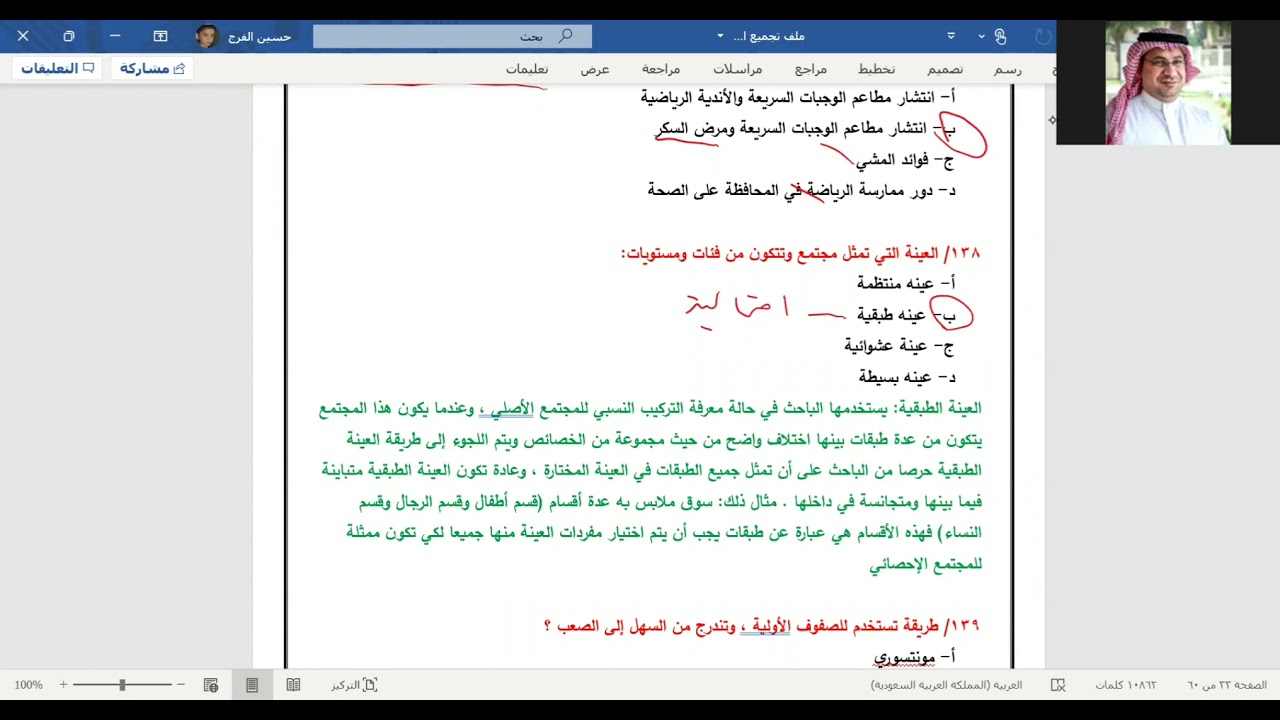Click the answer option أ- عينه منتظمة
This screenshot has width=1280, height=720.
[906, 283]
